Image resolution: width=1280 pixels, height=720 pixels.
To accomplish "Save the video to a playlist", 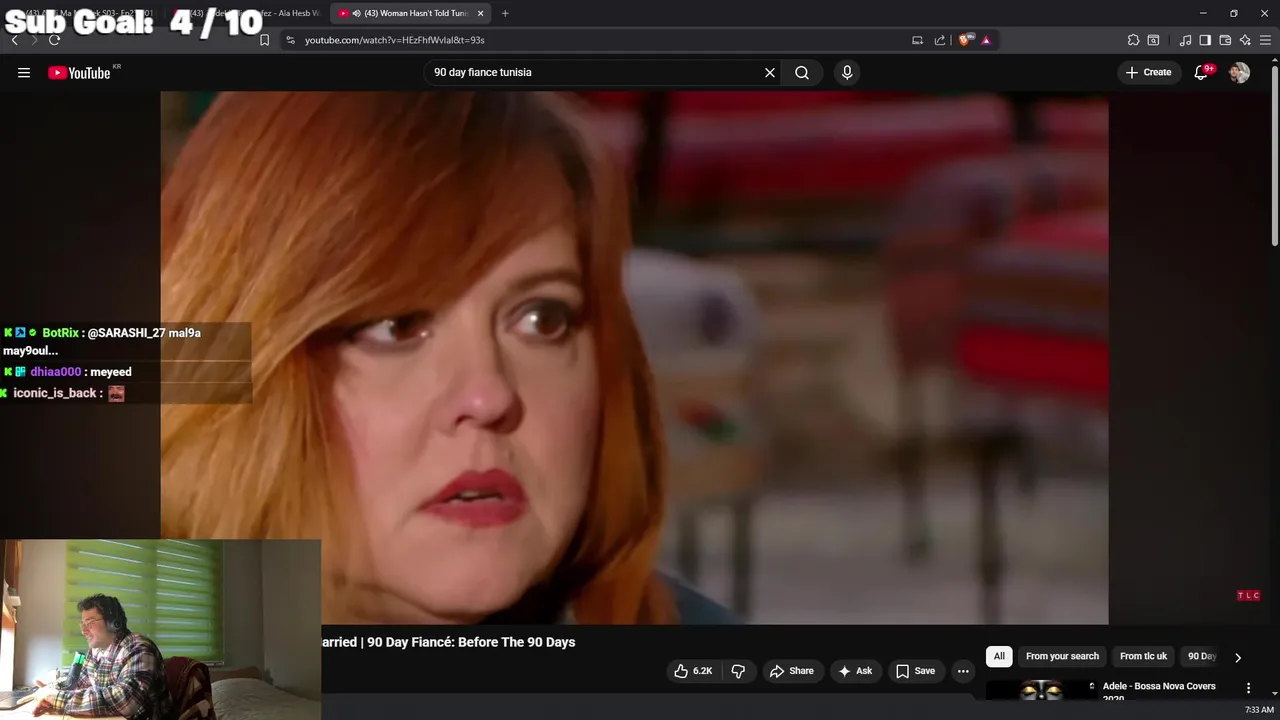I will coord(916,671).
